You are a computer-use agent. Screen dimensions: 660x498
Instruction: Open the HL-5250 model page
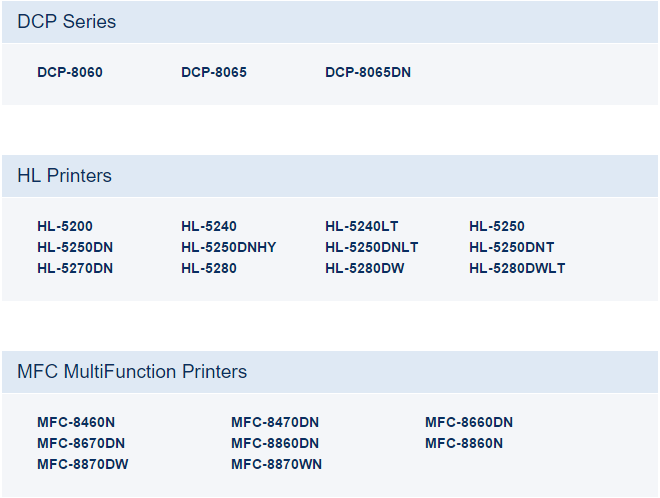click(x=497, y=226)
